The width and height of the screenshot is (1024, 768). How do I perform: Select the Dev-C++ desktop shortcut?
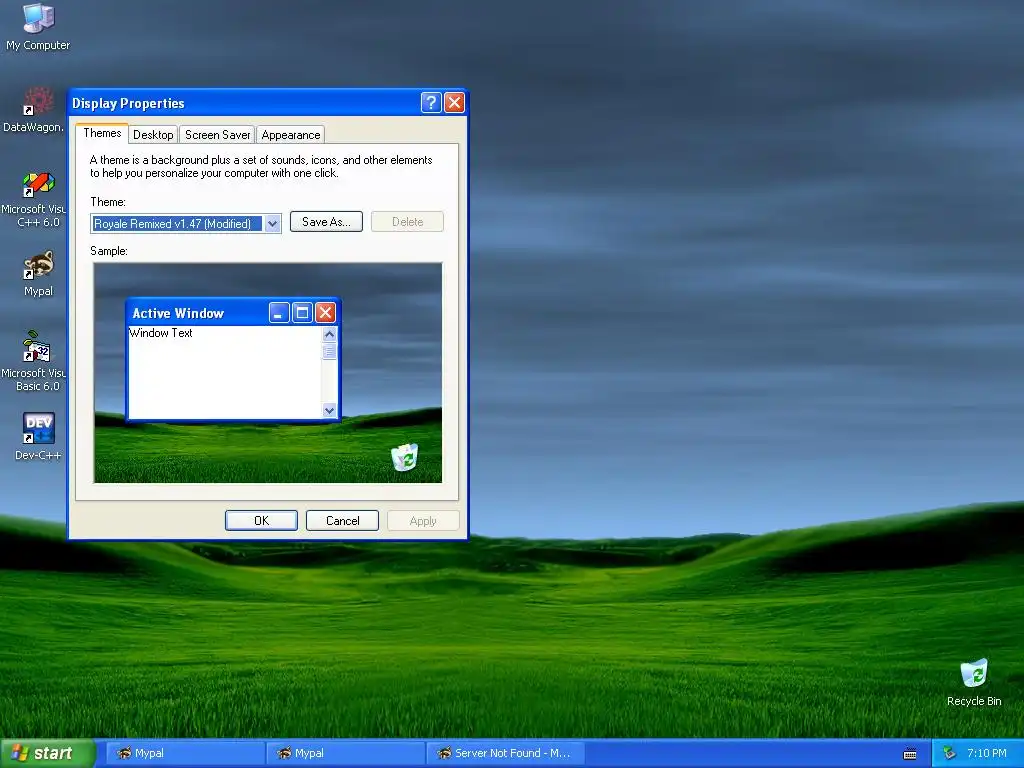pyautogui.click(x=38, y=436)
